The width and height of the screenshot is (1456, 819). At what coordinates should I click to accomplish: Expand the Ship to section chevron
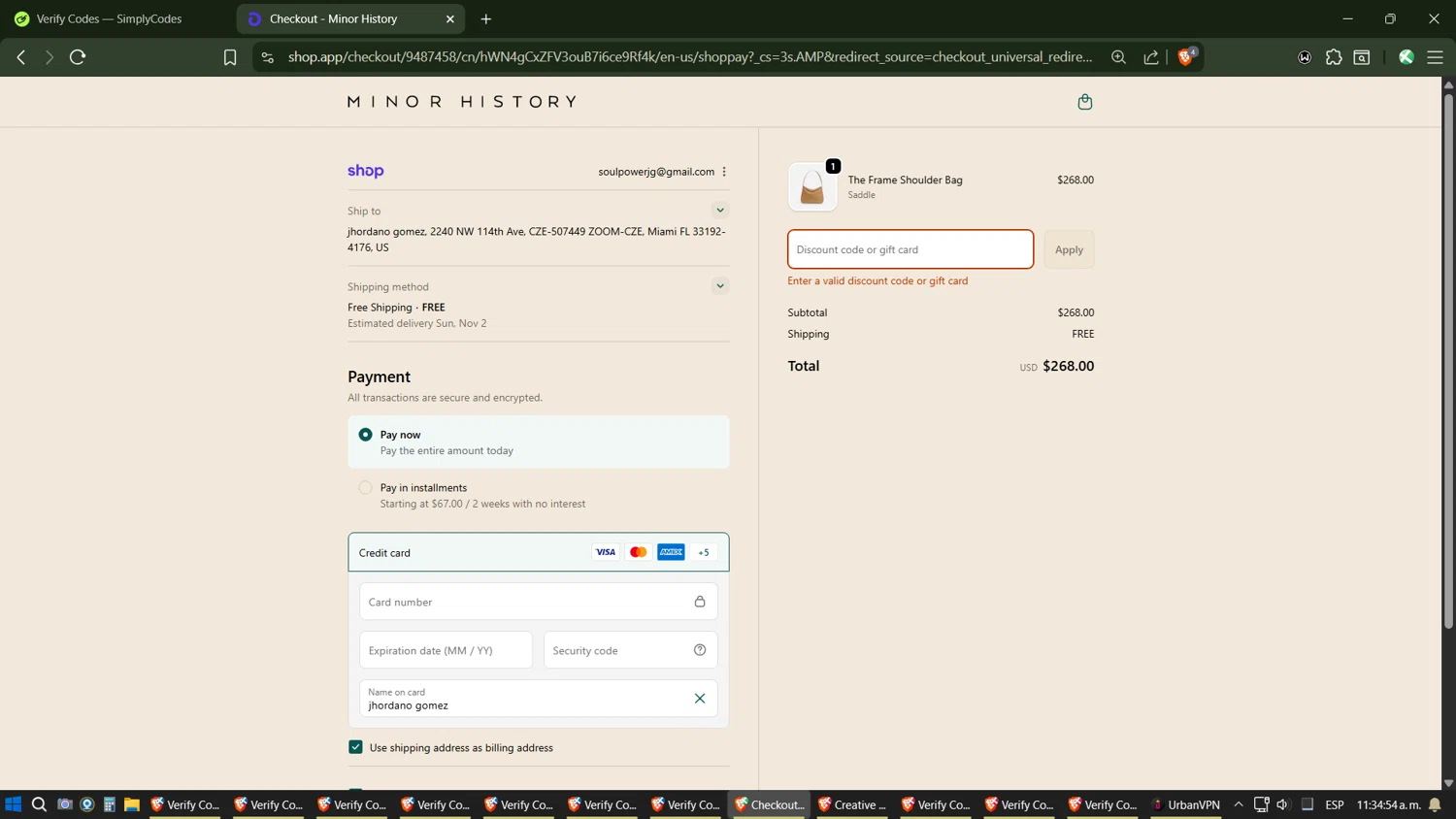(x=720, y=211)
